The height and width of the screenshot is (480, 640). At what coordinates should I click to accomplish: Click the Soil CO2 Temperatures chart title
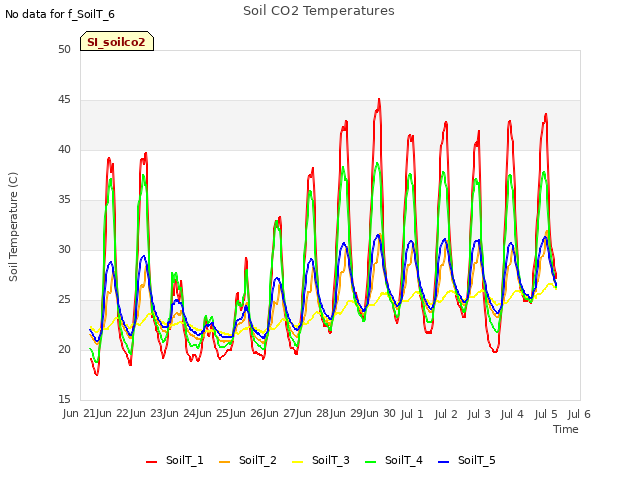pos(319,11)
